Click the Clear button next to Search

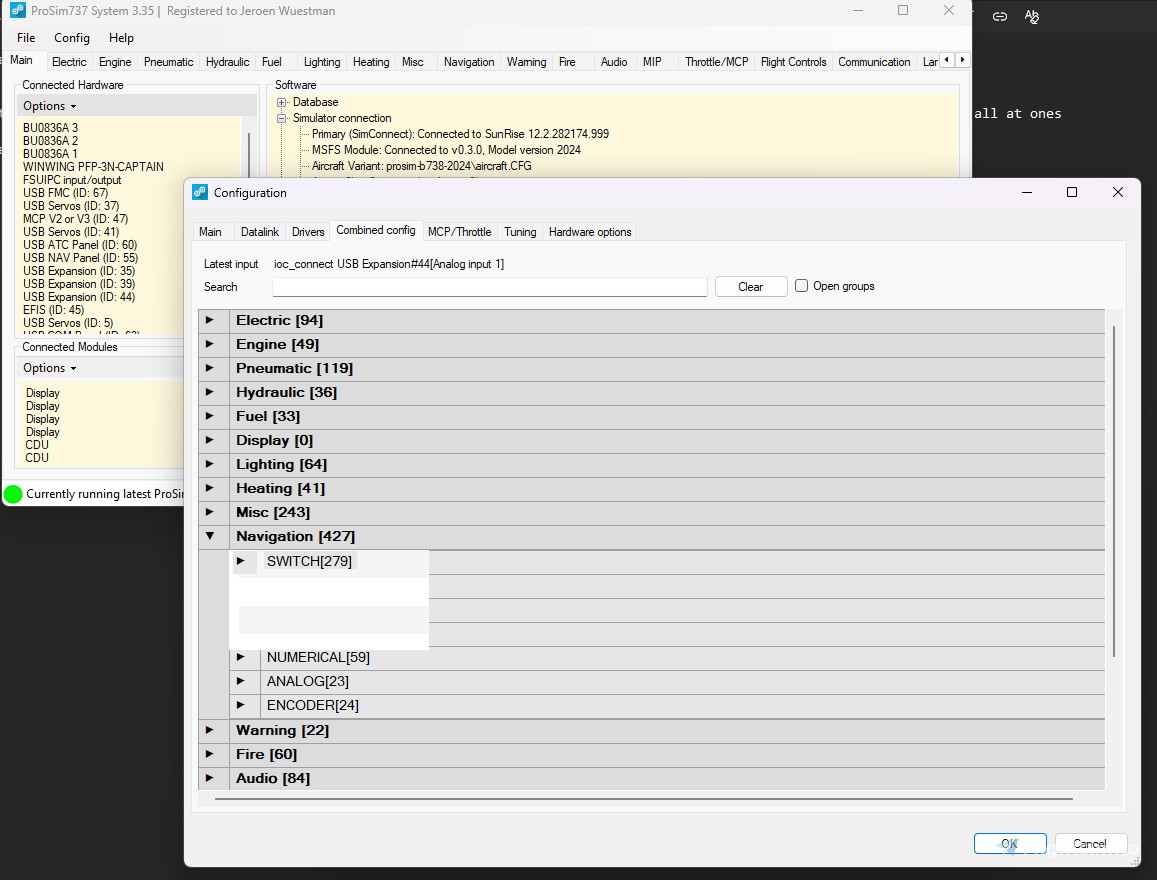[x=750, y=286]
